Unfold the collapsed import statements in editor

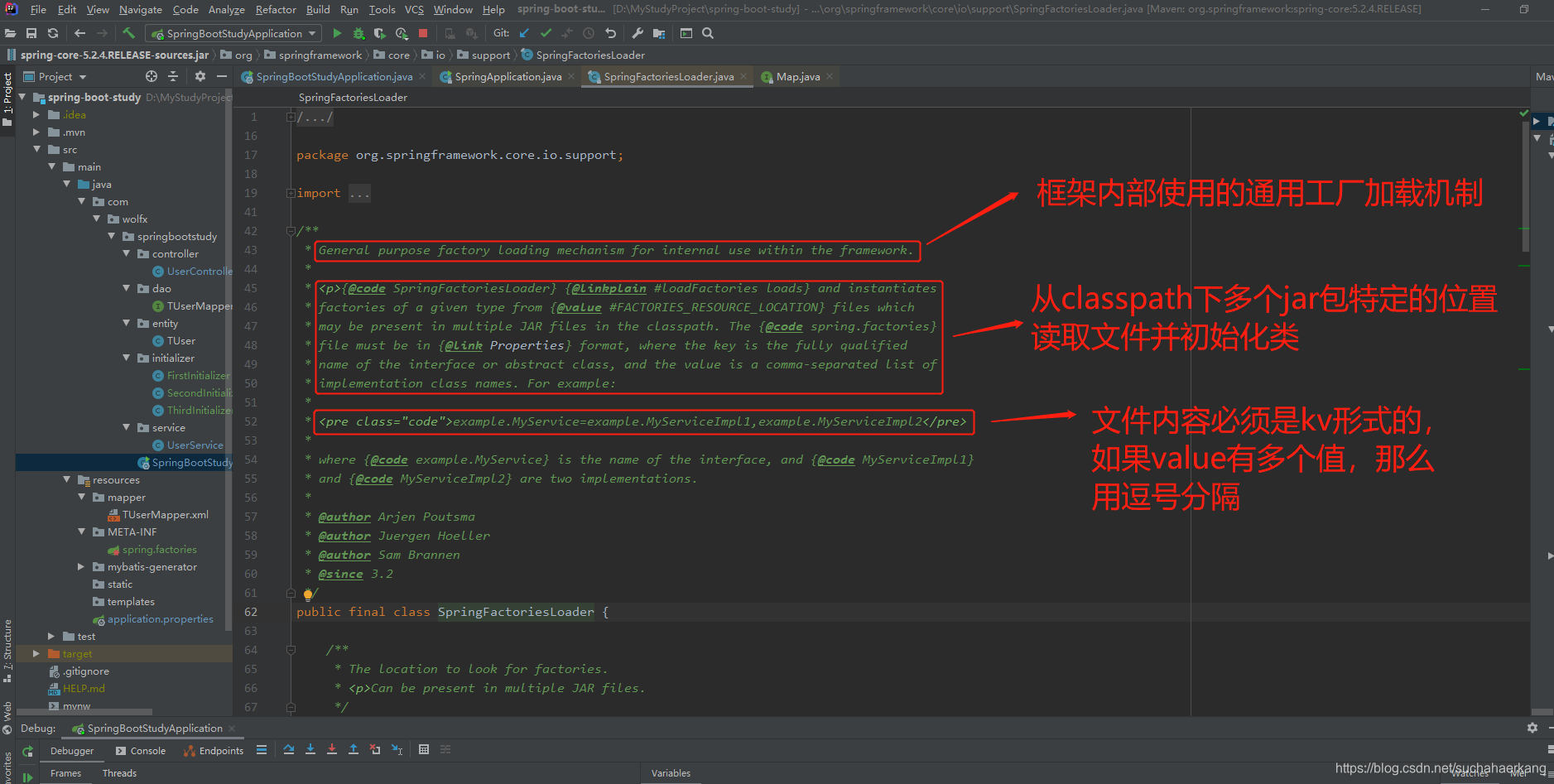[291, 193]
